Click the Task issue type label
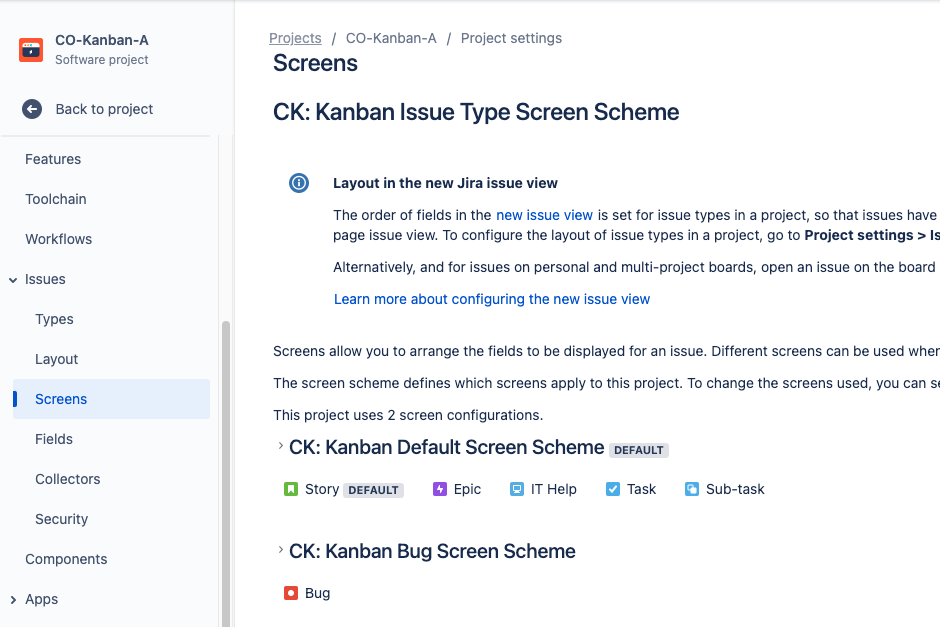Image resolution: width=940 pixels, height=627 pixels. 641,489
